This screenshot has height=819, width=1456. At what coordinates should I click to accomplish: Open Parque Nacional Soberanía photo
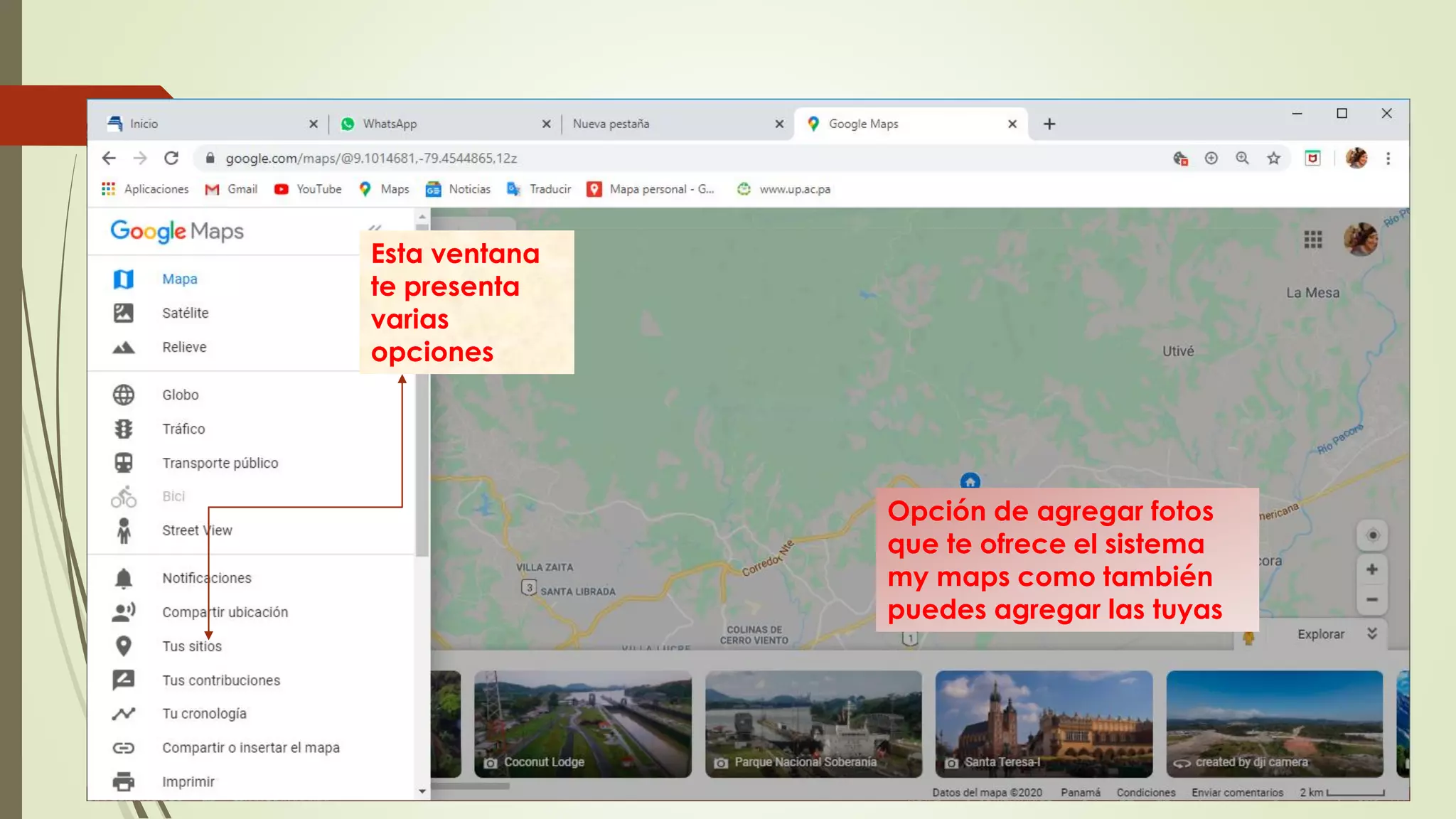[x=813, y=724]
